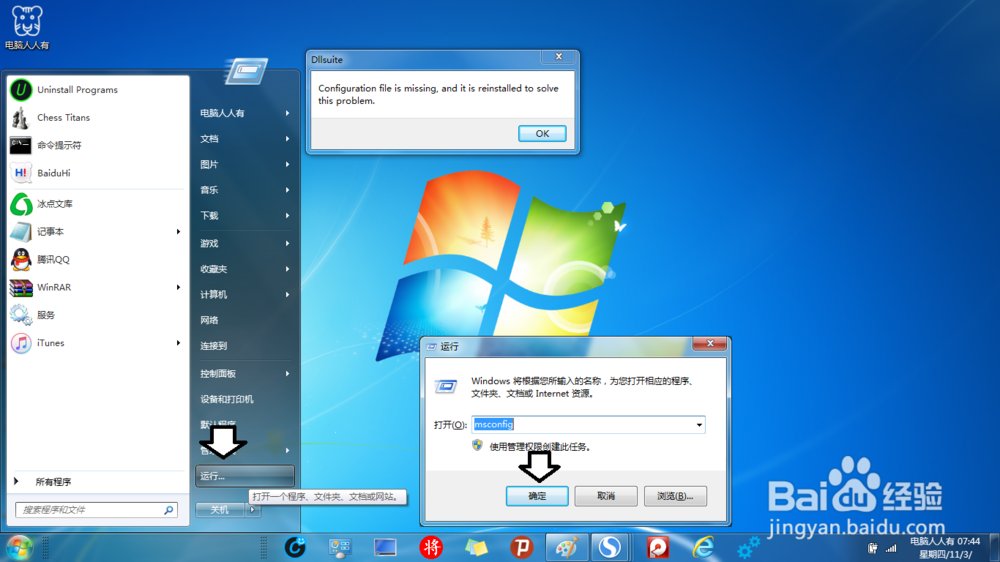Open 服务 services entry
The height and width of the screenshot is (562, 1000).
(x=98, y=315)
